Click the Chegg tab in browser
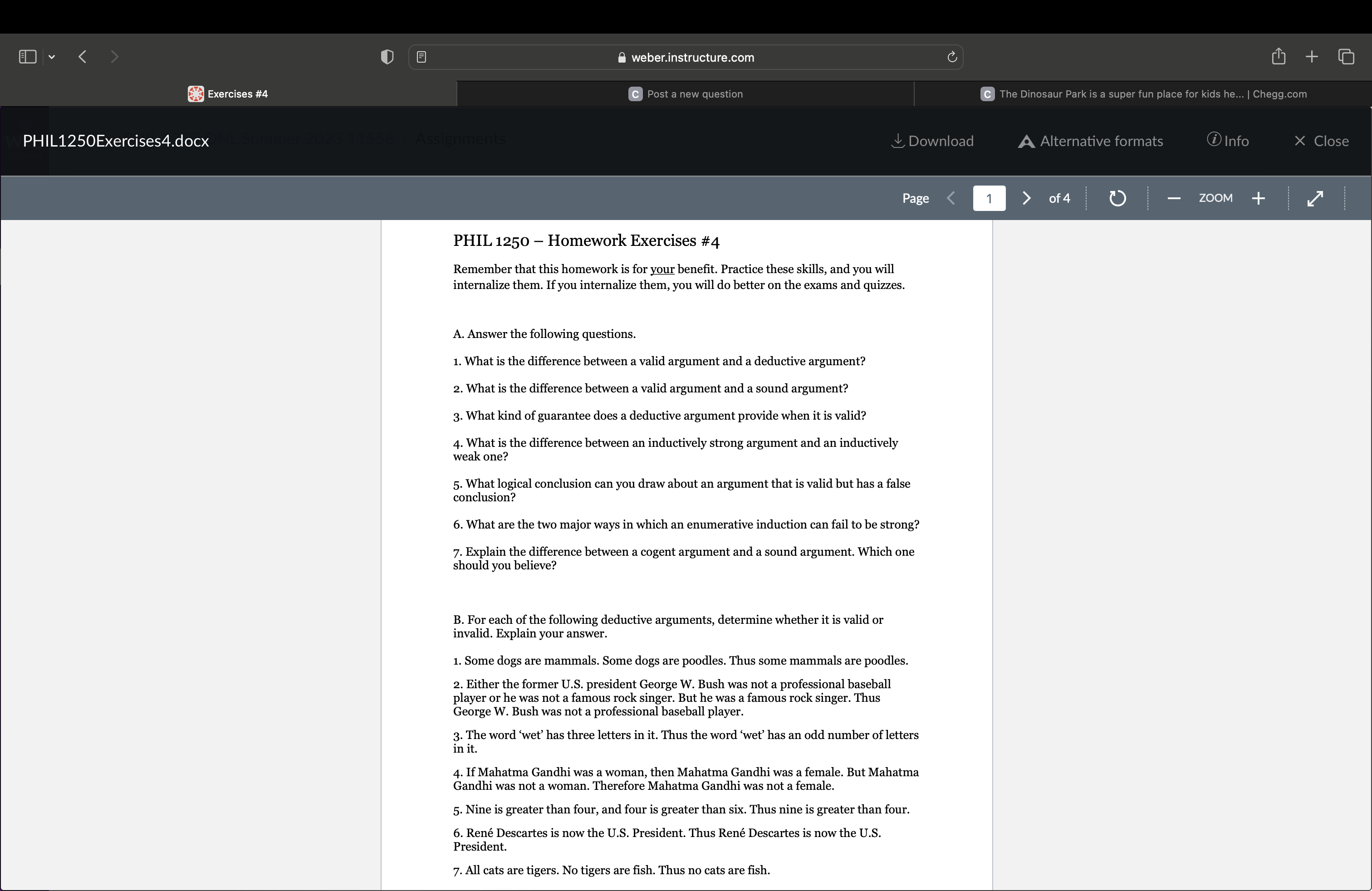 (1143, 93)
